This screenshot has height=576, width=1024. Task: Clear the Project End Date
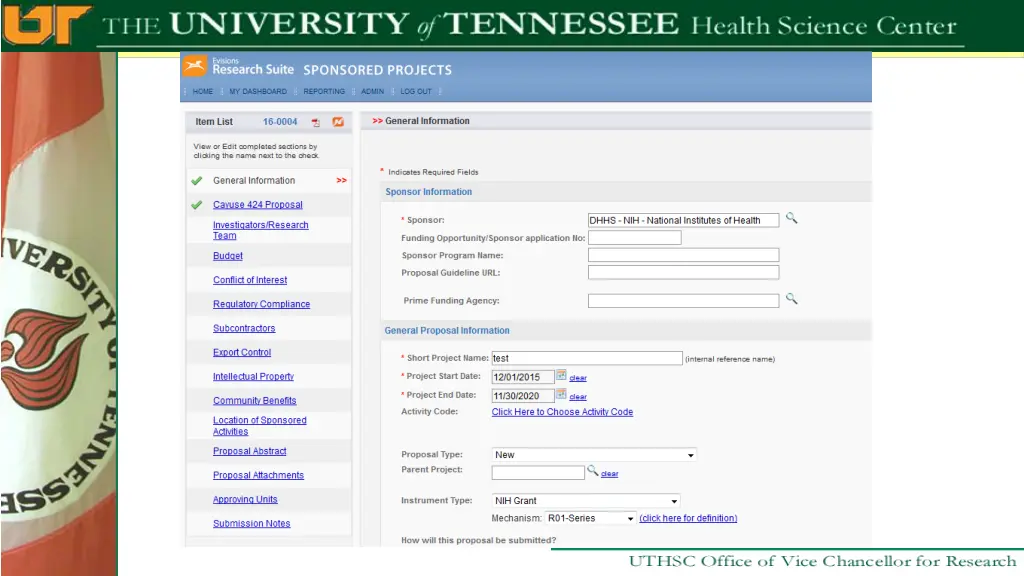[x=578, y=397]
